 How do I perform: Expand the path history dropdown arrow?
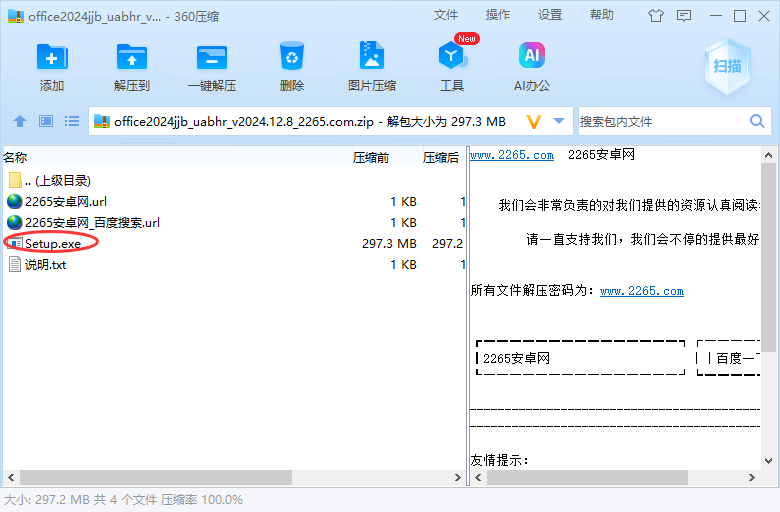pyautogui.click(x=559, y=121)
